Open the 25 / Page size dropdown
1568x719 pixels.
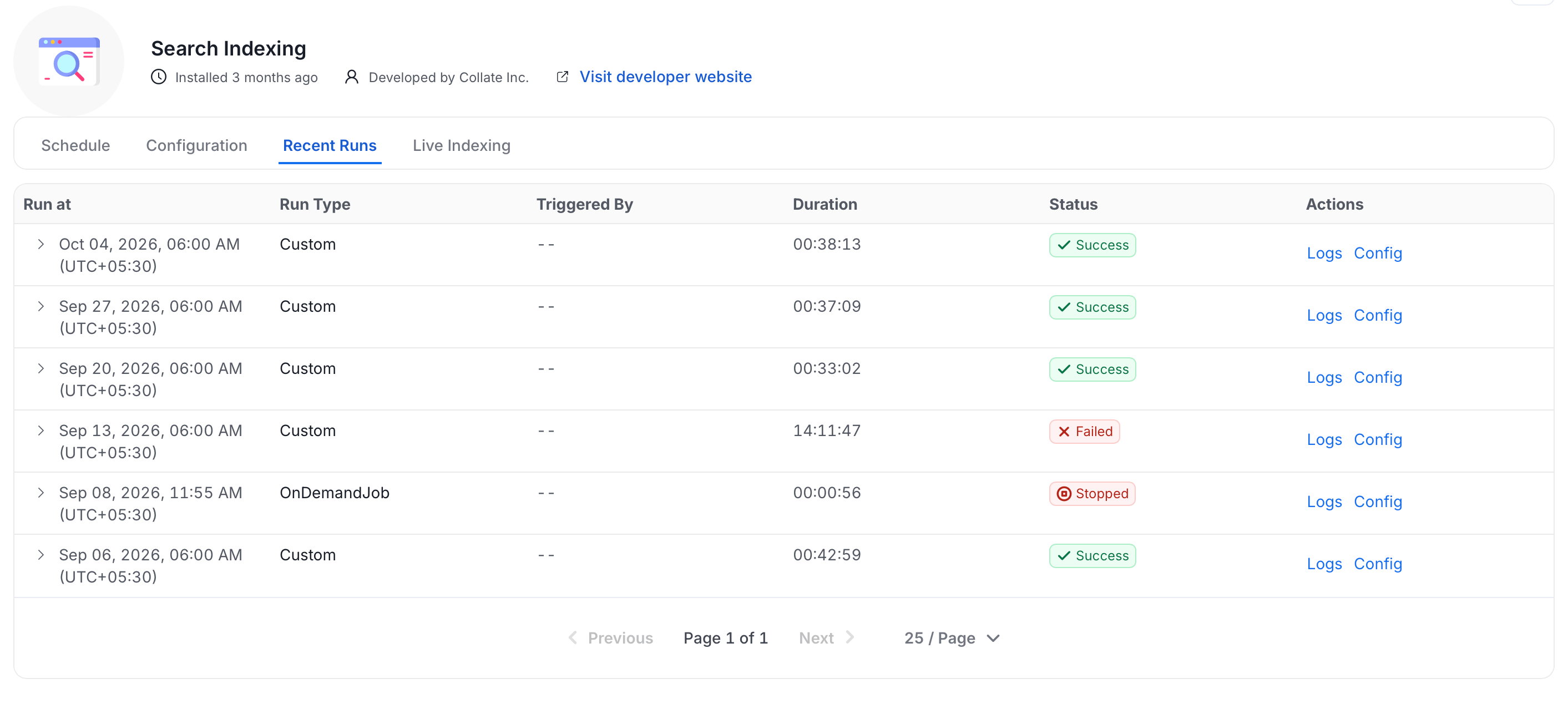coord(952,637)
